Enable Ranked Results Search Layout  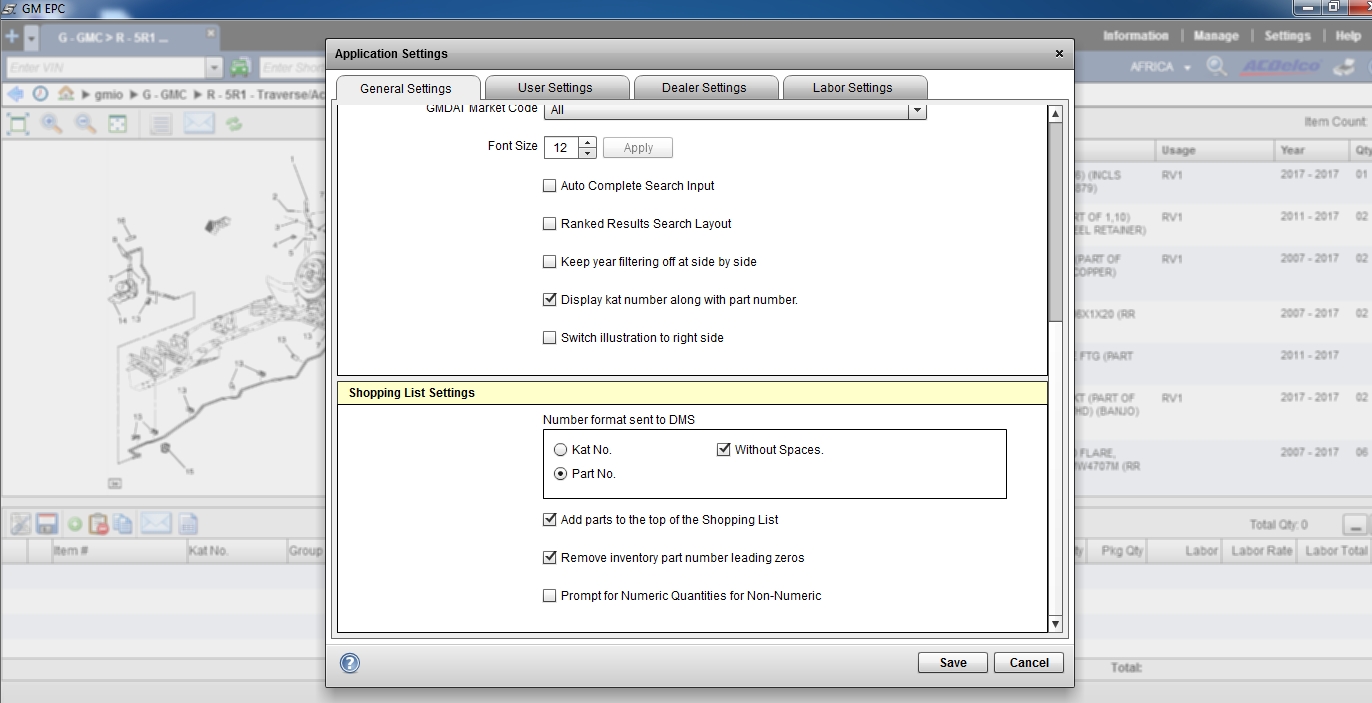[x=549, y=224]
